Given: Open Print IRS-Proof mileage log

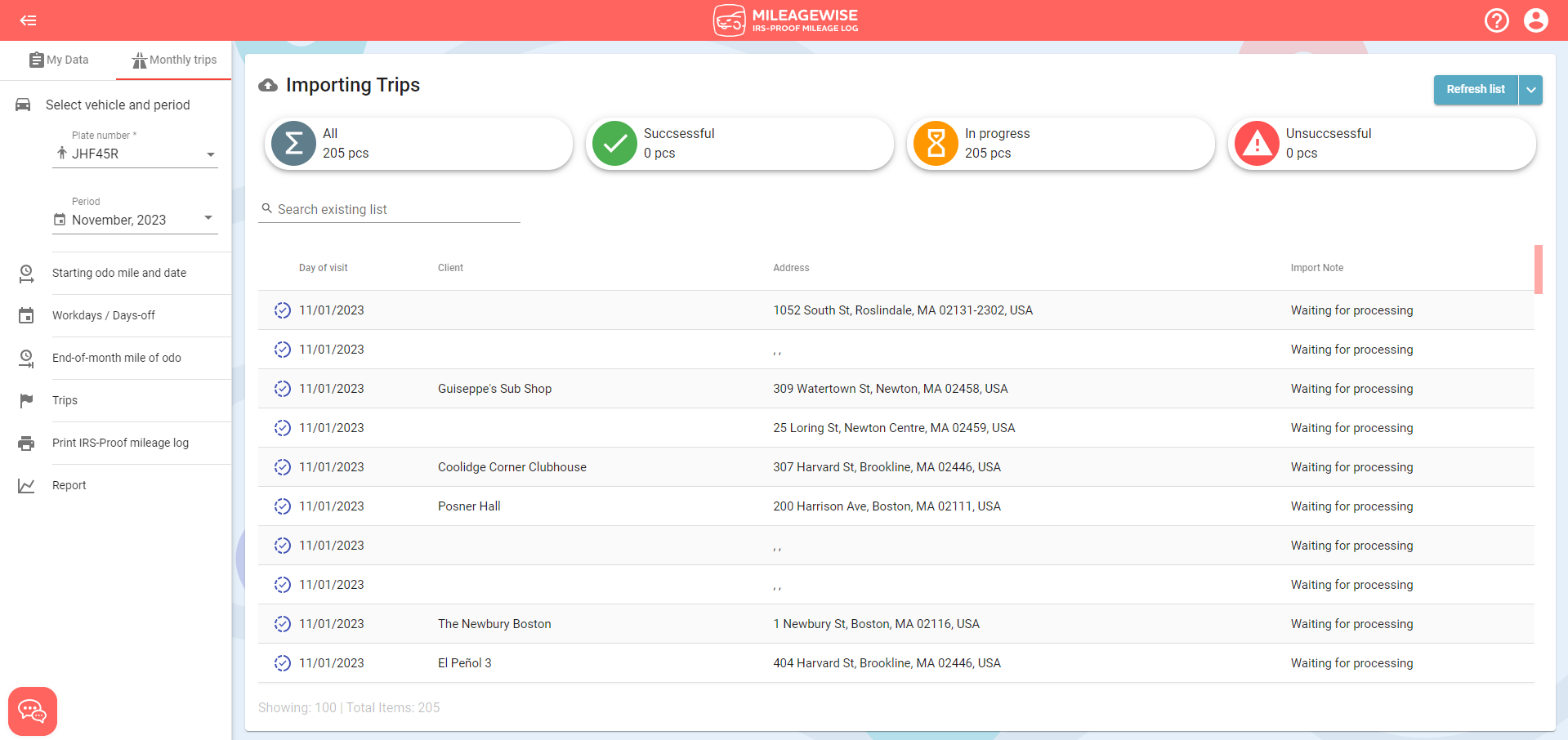Looking at the screenshot, I should pos(120,443).
